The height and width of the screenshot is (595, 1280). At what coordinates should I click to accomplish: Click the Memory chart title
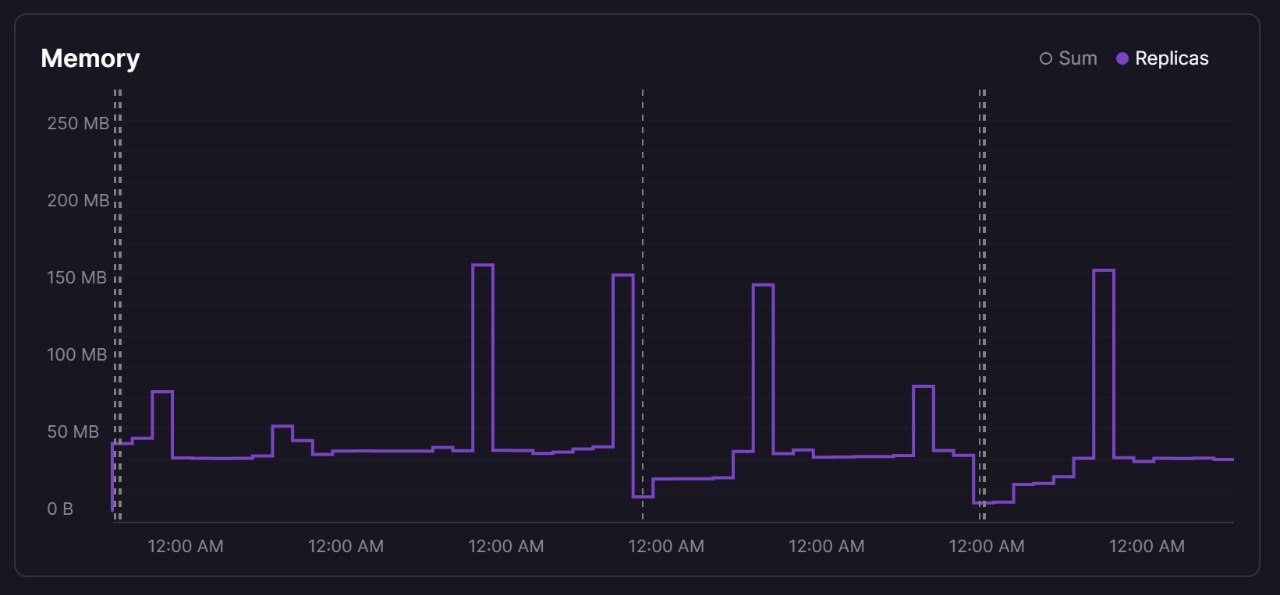(90, 59)
